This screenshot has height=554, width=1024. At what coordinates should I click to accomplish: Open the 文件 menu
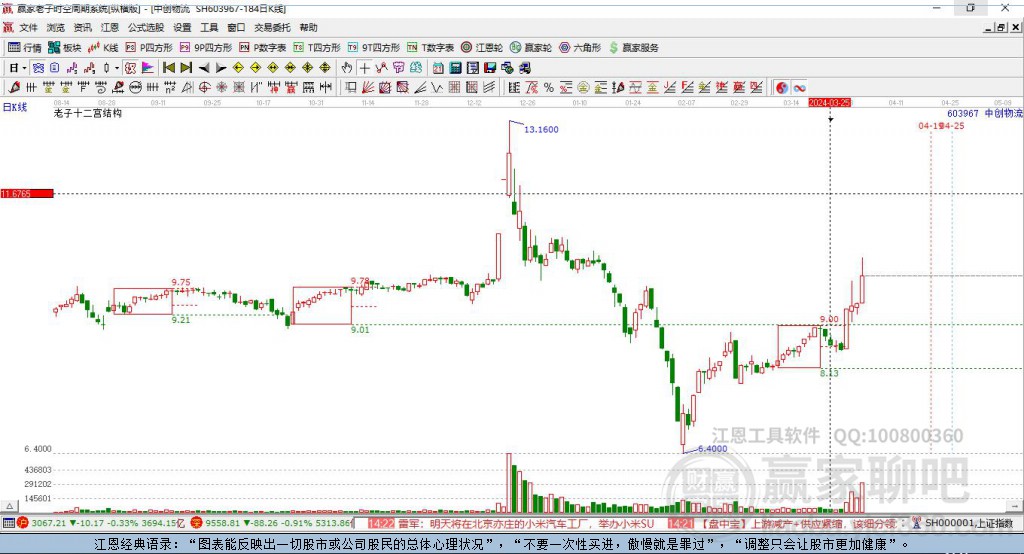(x=29, y=27)
